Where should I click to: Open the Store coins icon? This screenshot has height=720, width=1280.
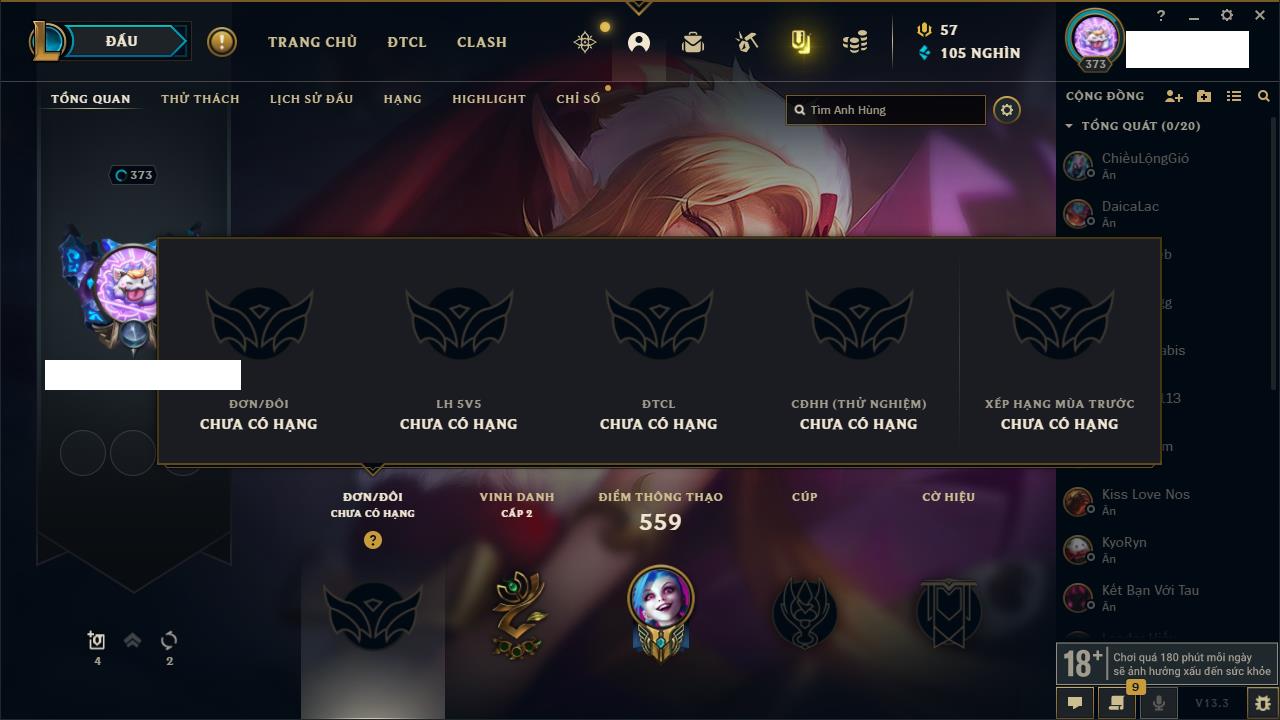(x=855, y=42)
